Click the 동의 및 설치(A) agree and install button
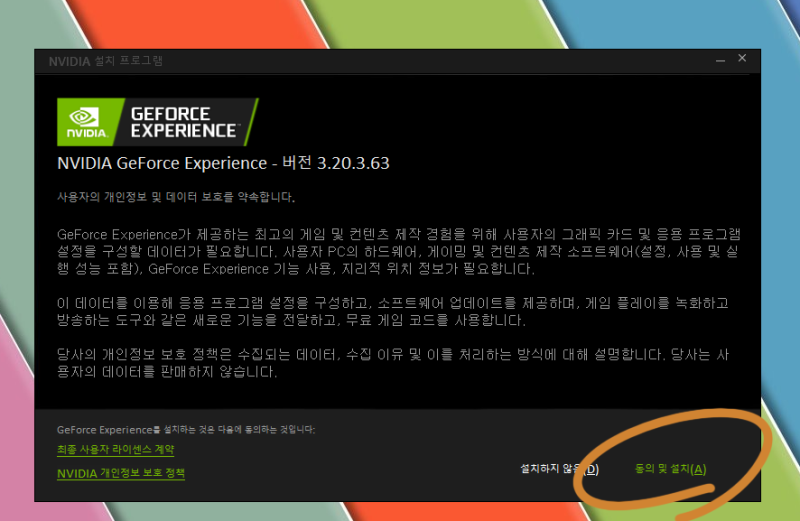The image size is (800, 521). point(670,469)
